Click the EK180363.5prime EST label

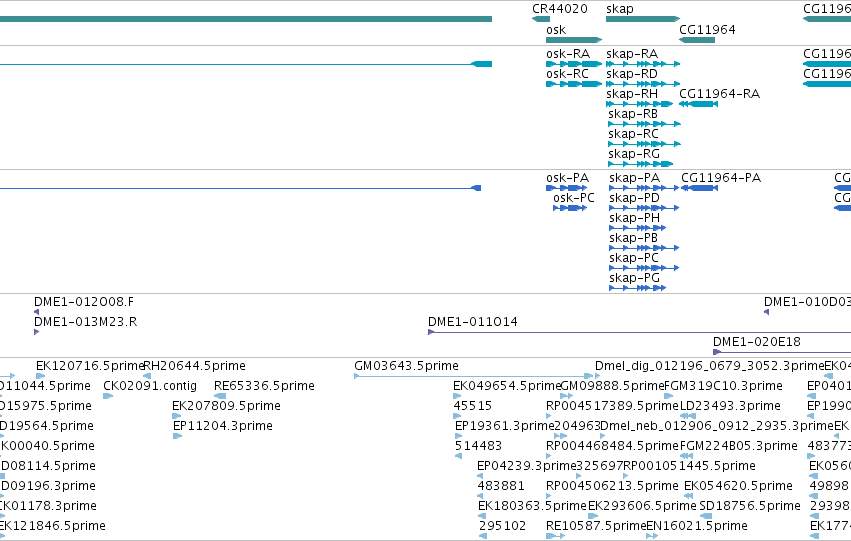coord(532,506)
